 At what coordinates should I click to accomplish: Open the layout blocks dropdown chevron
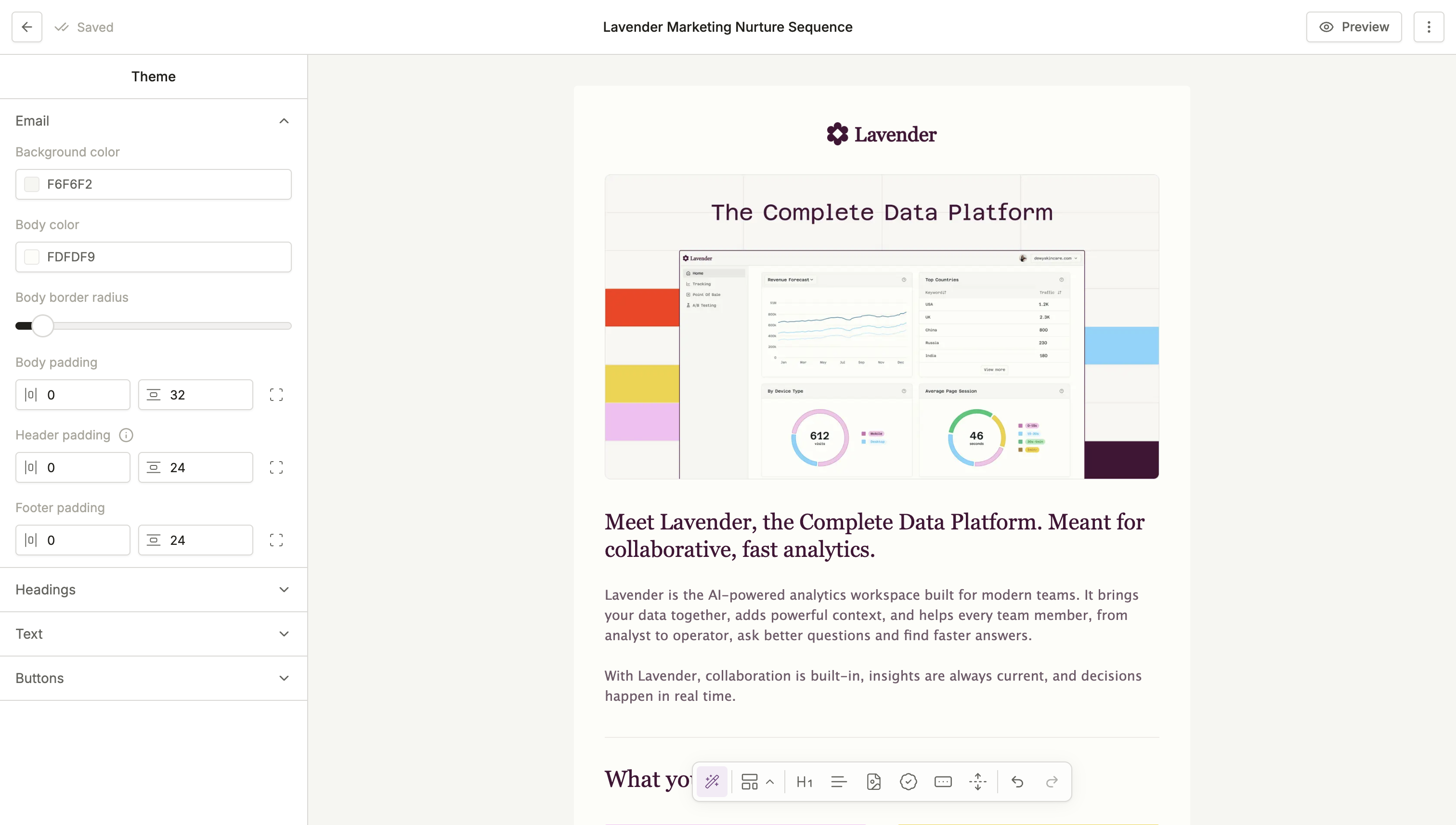coord(770,782)
